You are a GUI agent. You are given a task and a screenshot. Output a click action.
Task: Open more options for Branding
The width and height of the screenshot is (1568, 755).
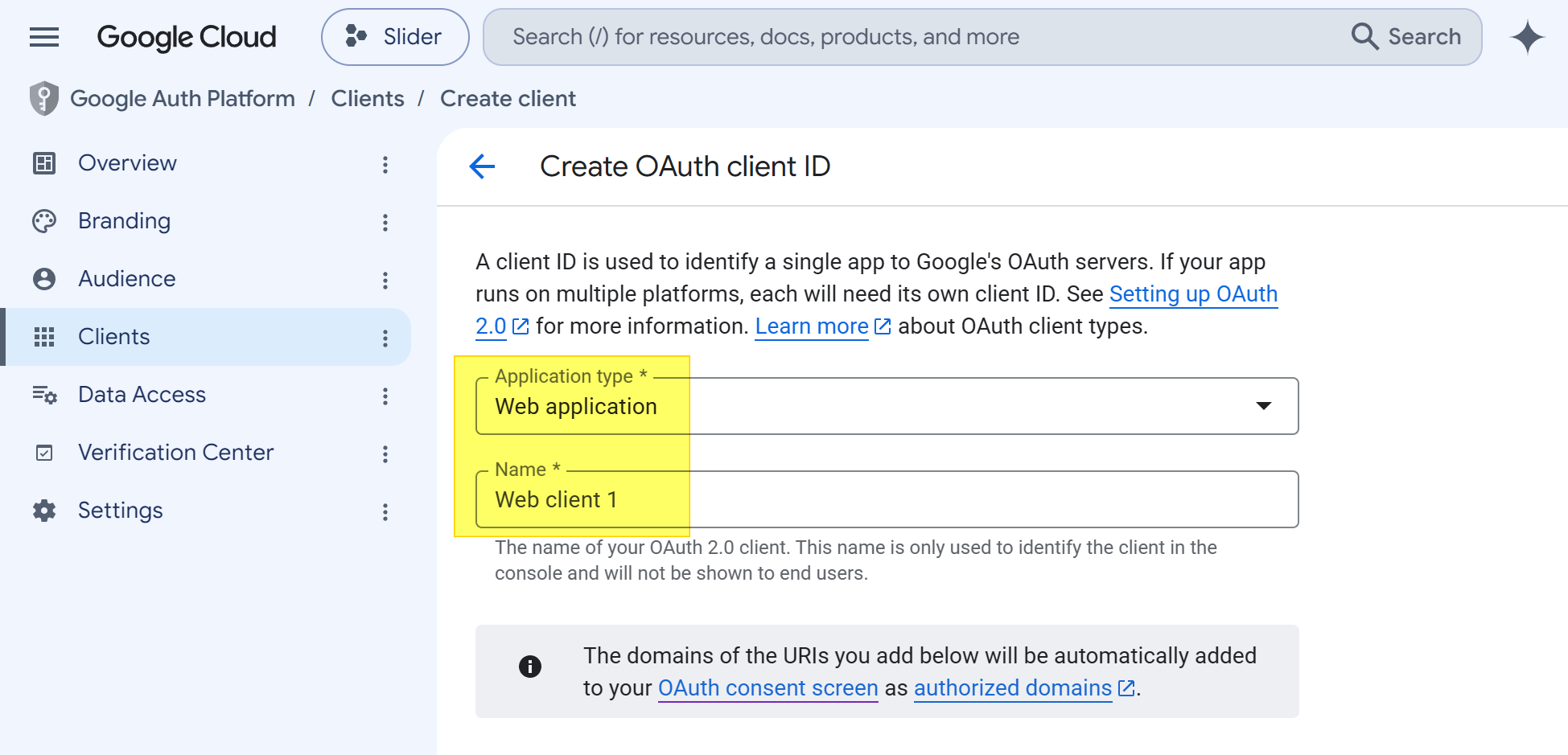click(x=385, y=223)
